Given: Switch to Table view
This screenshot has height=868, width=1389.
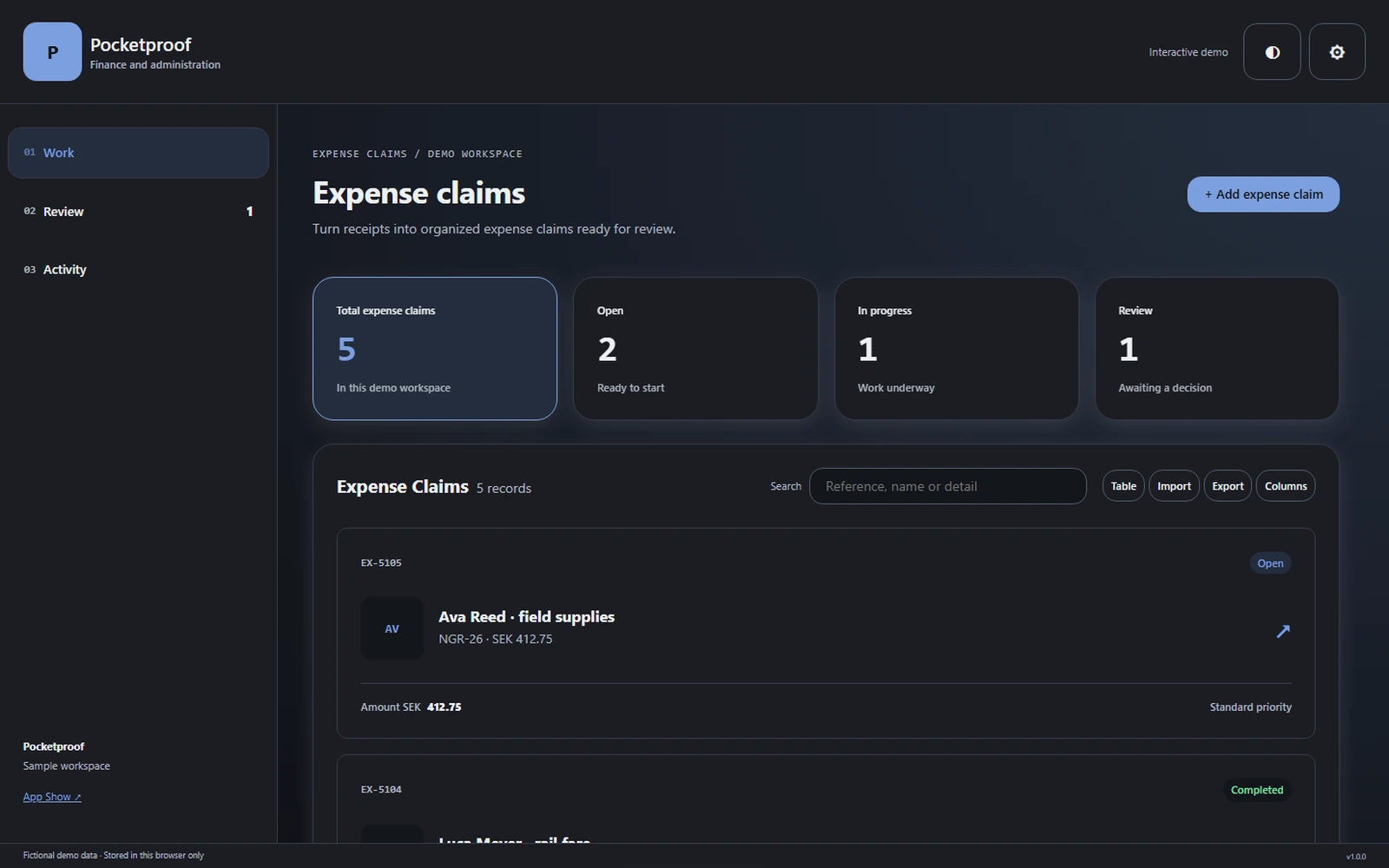Looking at the screenshot, I should [1123, 486].
